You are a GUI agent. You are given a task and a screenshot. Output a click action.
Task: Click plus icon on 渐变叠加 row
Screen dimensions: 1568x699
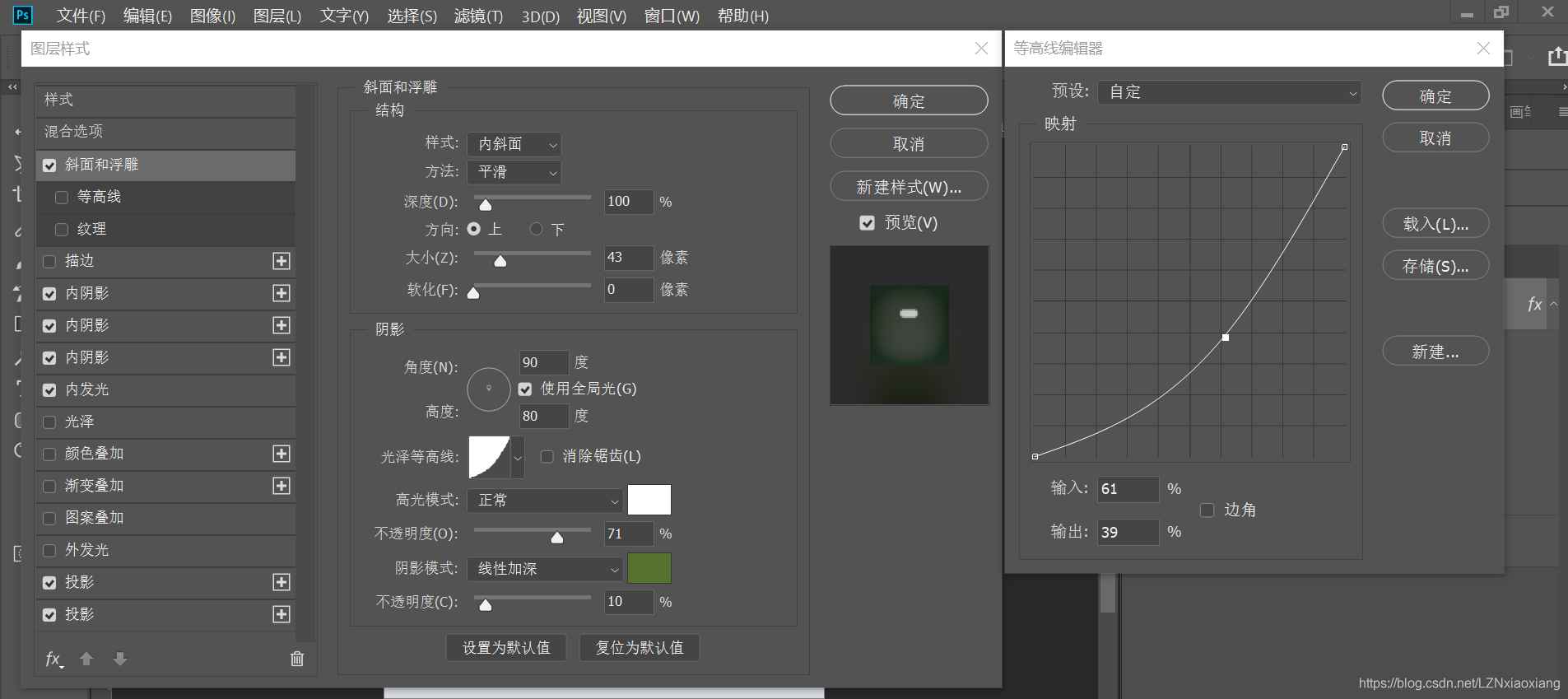click(x=281, y=486)
